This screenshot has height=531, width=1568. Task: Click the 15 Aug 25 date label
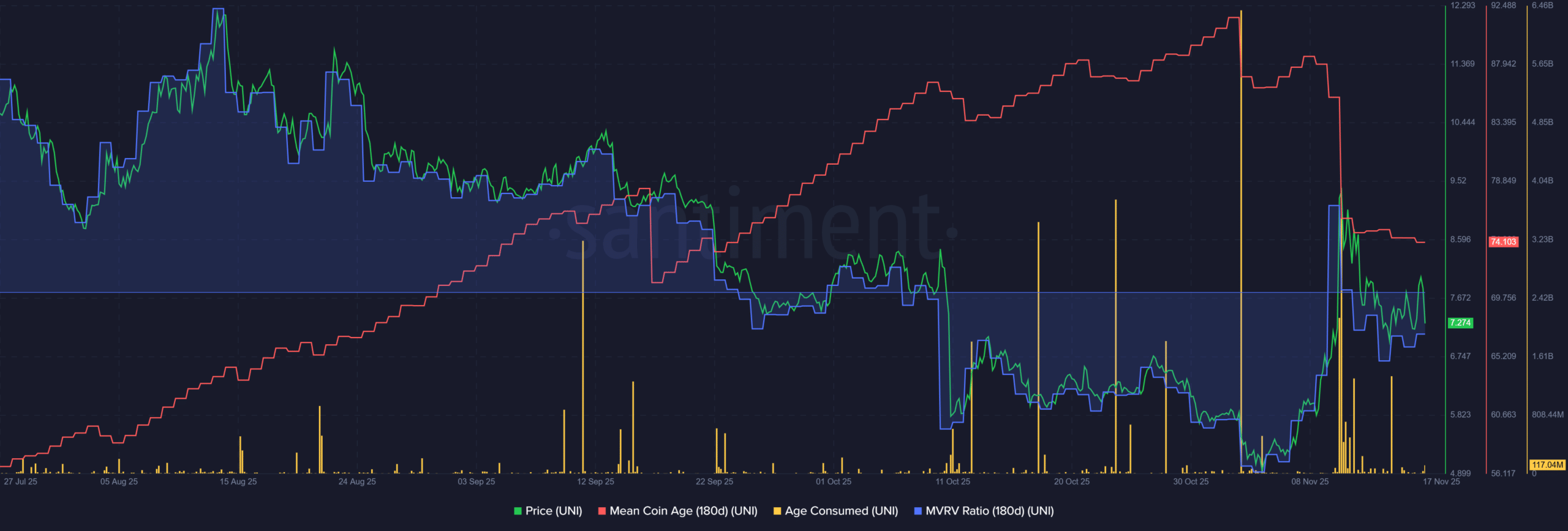tap(238, 481)
